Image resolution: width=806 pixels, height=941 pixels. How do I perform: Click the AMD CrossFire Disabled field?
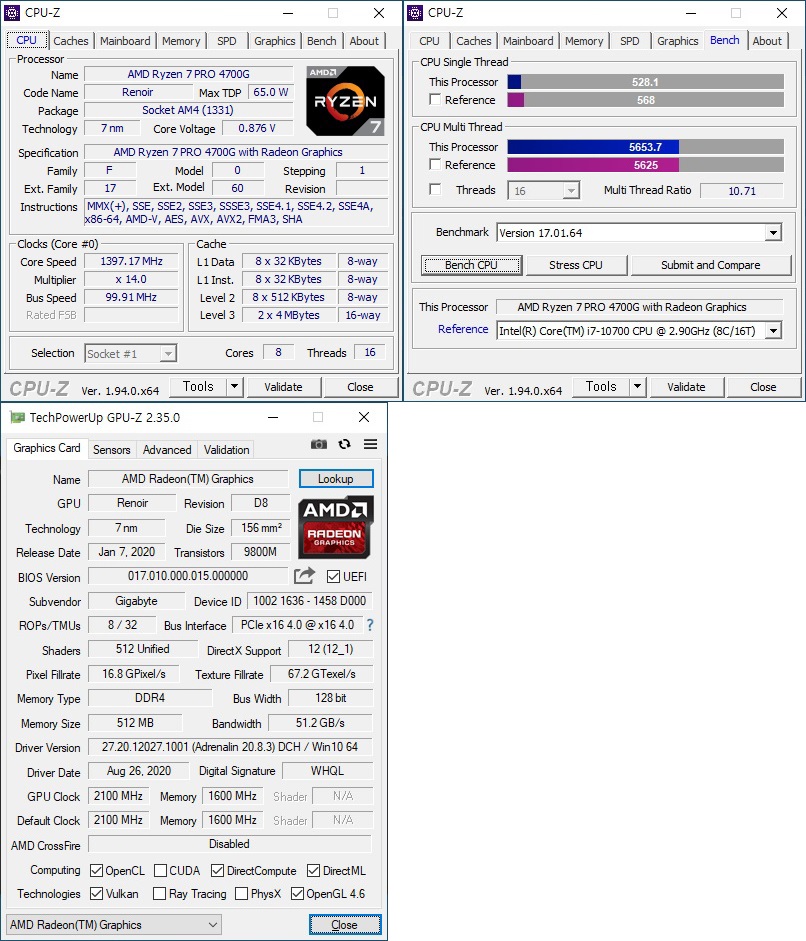click(230, 844)
